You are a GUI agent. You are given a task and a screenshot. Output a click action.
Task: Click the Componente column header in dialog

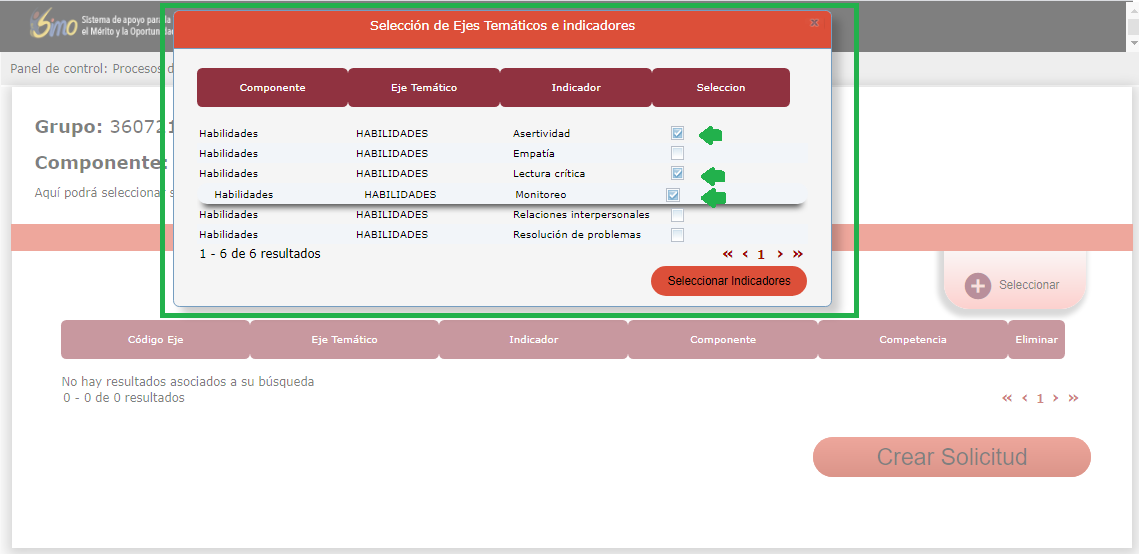272,88
